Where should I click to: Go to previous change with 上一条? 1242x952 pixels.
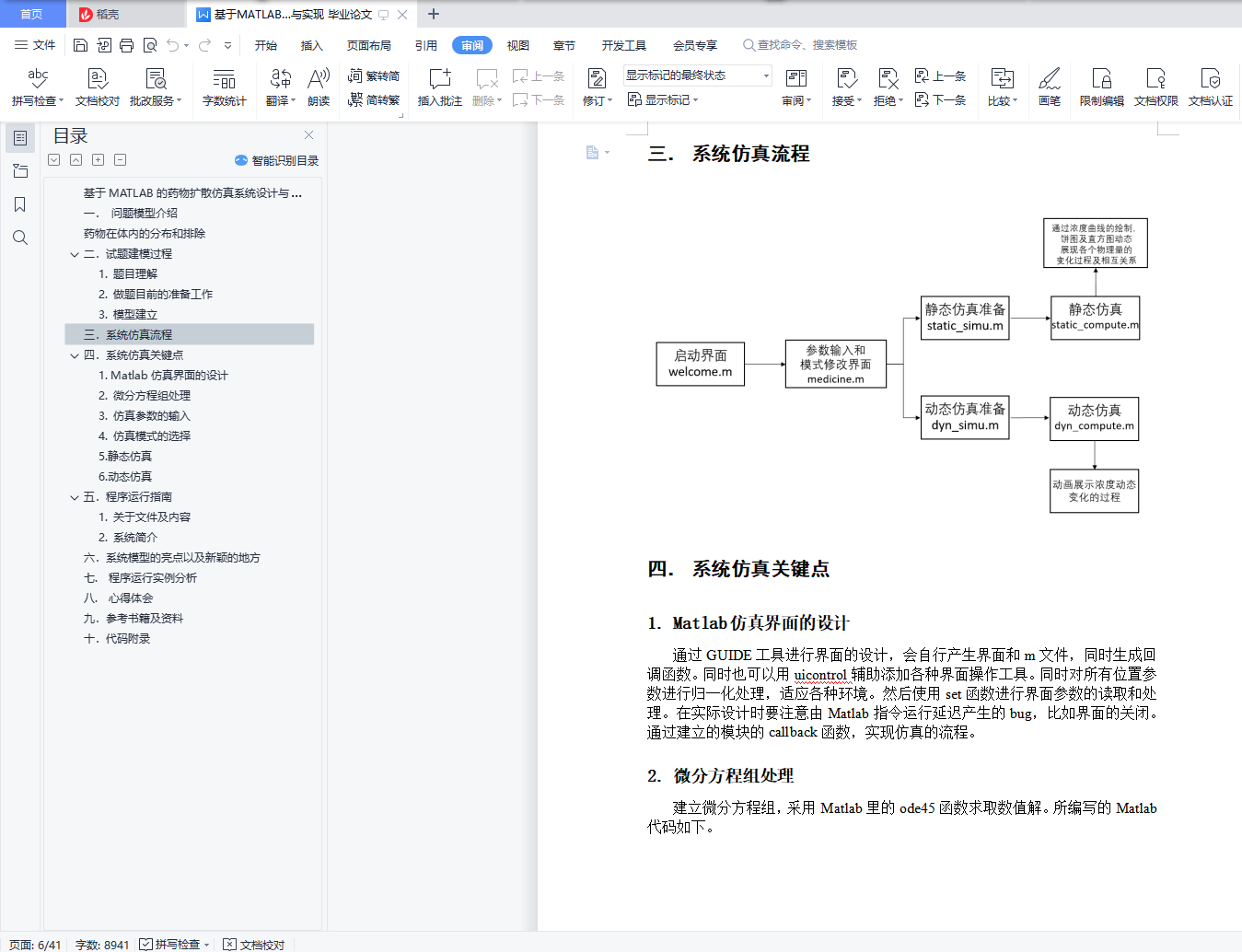coord(941,75)
